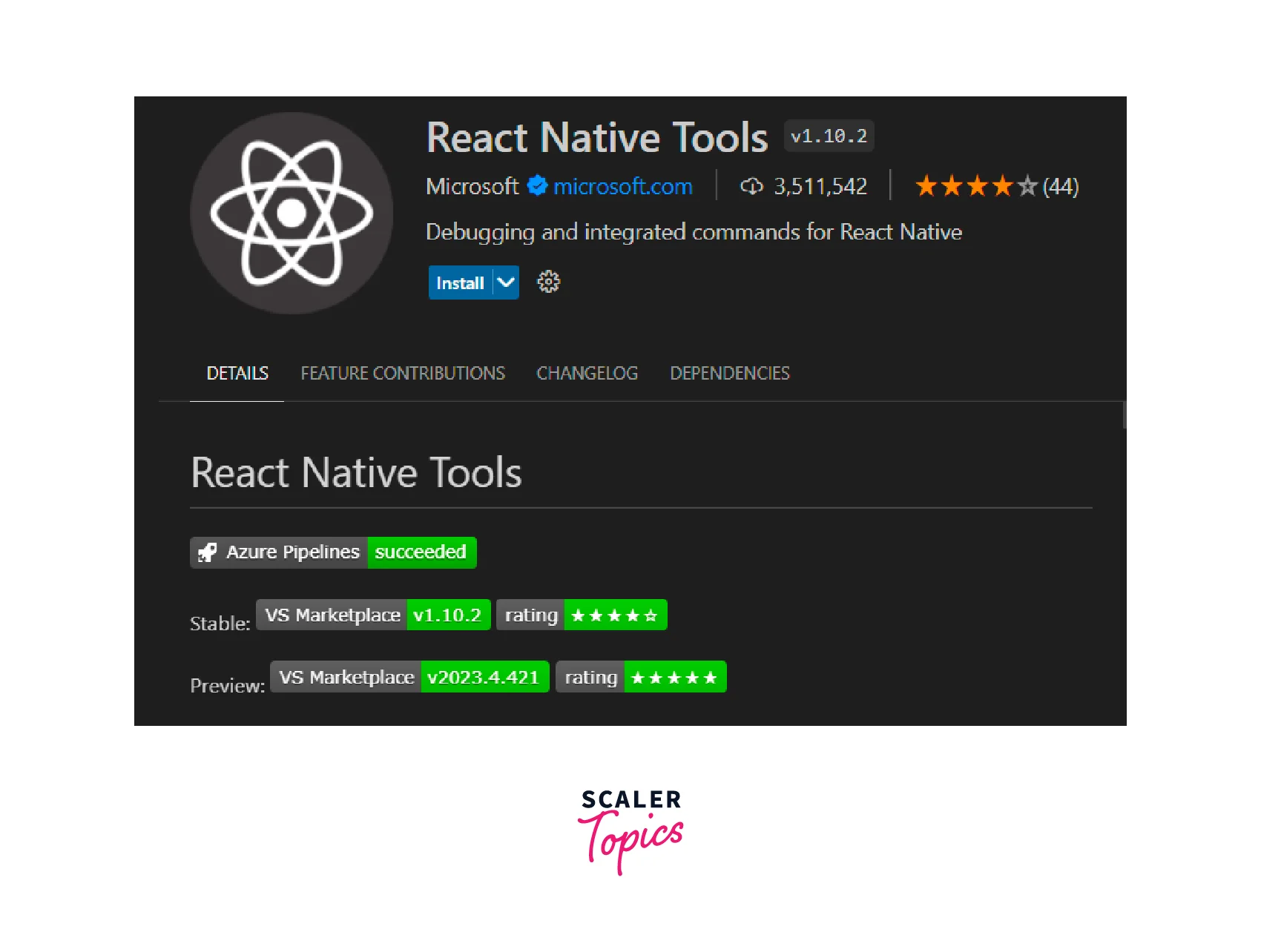
Task: Click the React Native Tools atom logo
Action: click(x=292, y=214)
